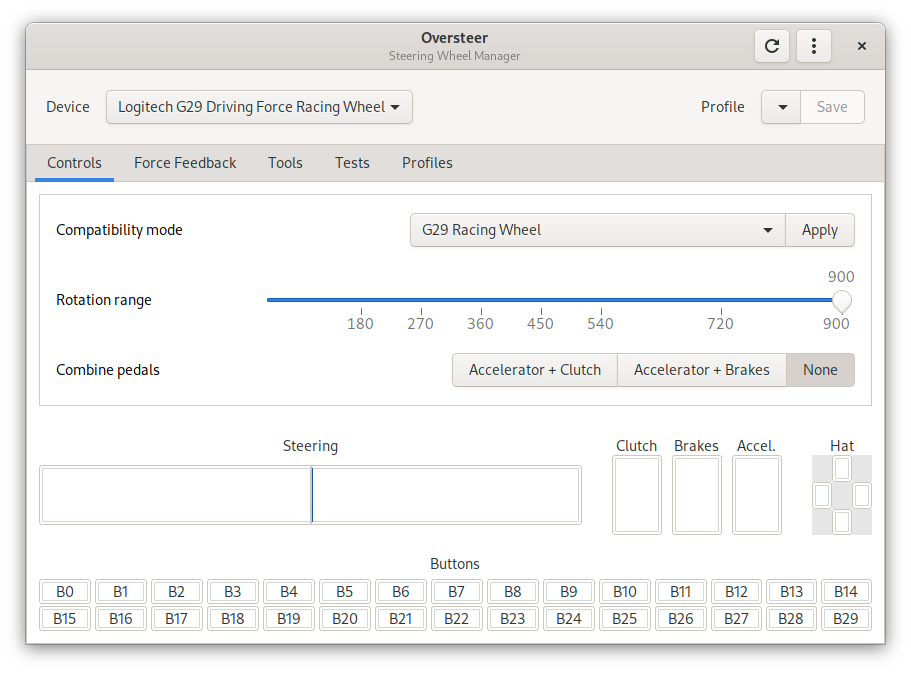911x673 pixels.
Task: Click the B0 button indicator
Action: [x=64, y=592]
